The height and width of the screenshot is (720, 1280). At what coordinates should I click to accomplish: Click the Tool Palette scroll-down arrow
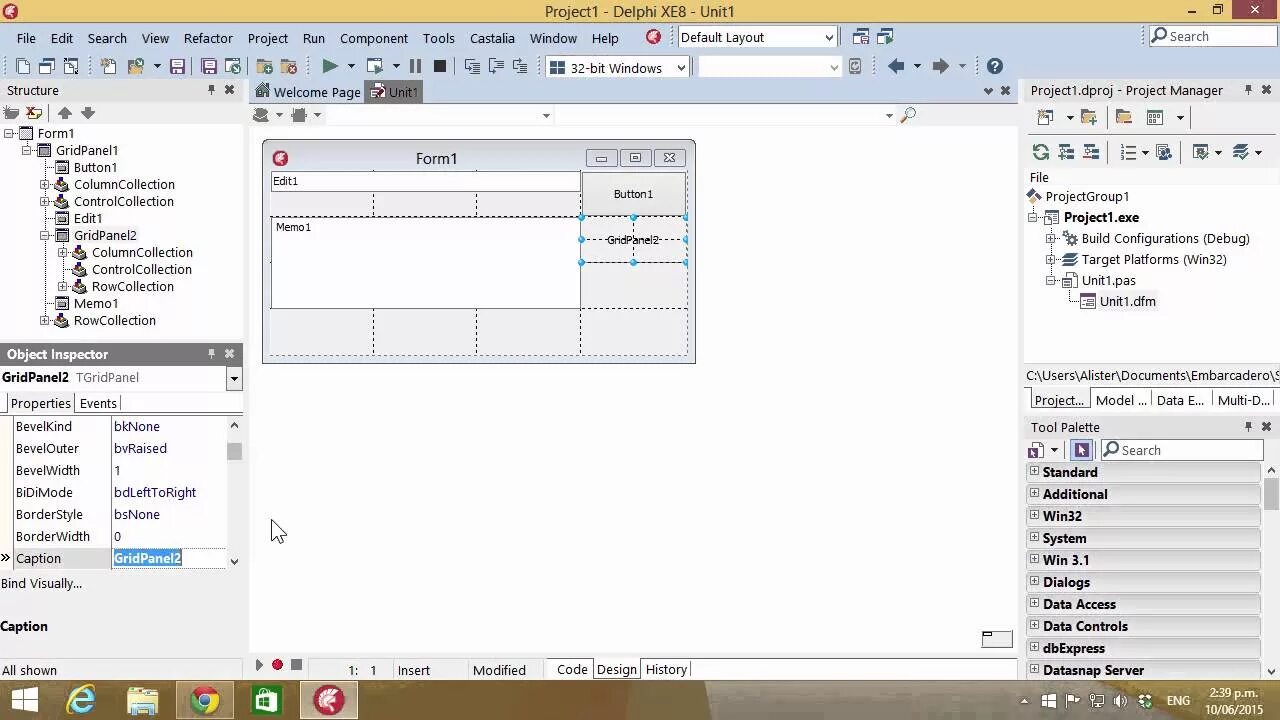click(1271, 670)
